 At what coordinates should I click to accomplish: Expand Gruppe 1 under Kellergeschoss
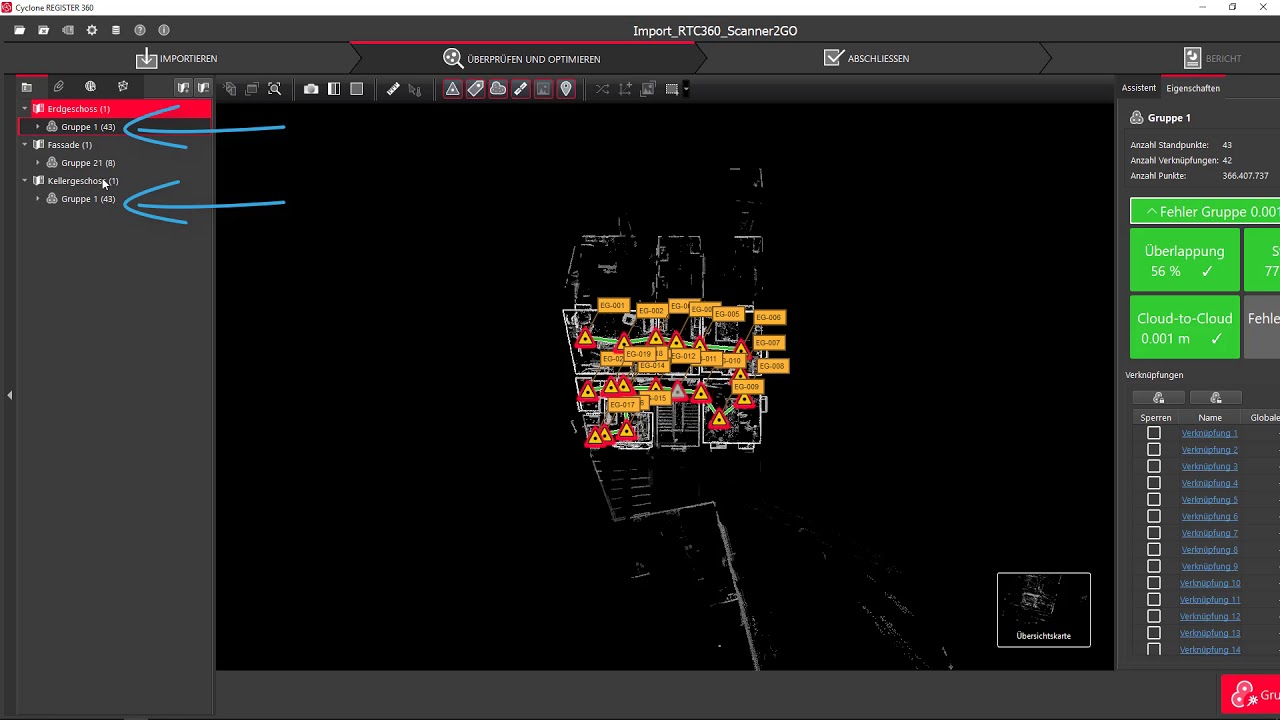38,199
